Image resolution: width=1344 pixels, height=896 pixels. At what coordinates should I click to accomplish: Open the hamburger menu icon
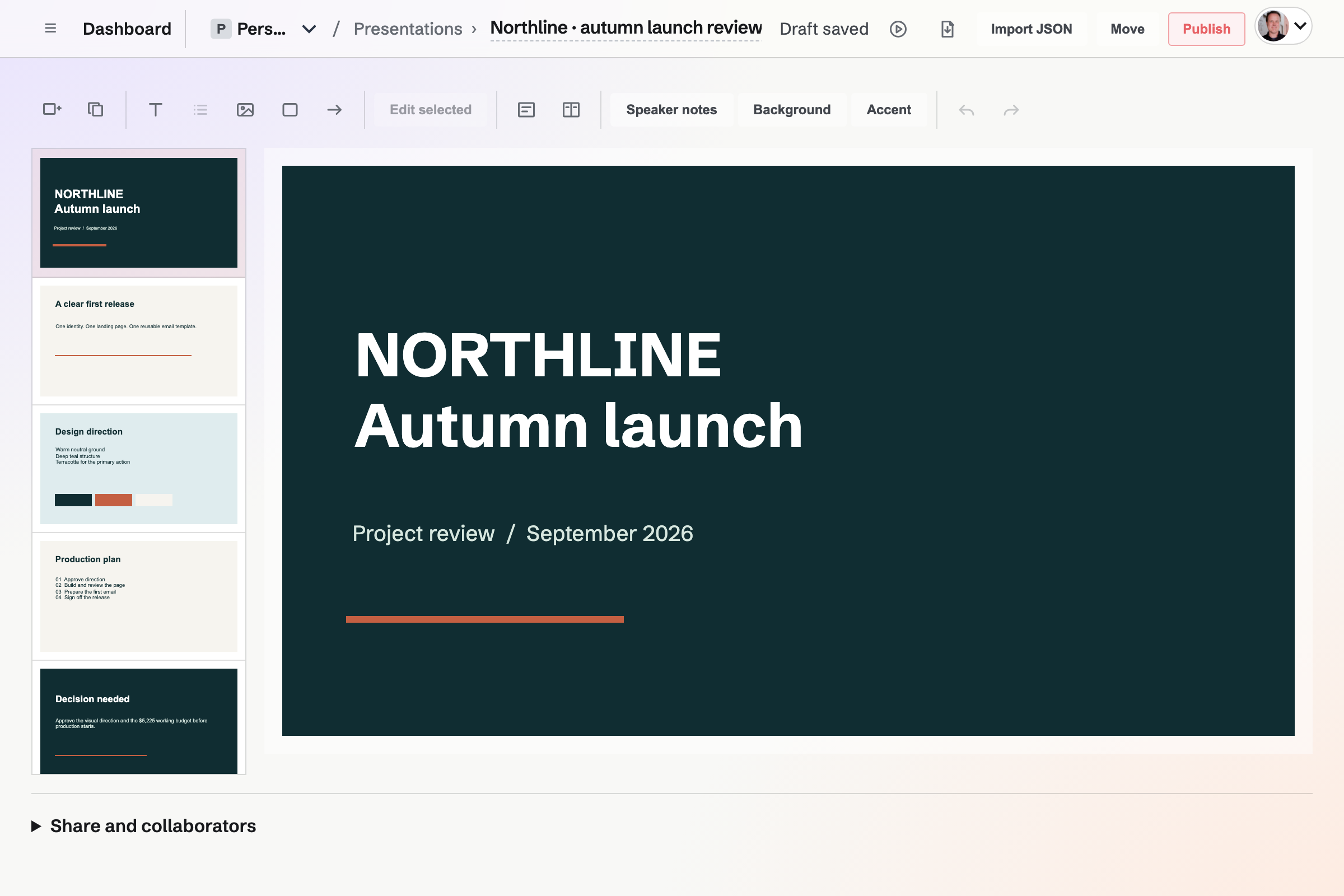coord(50,29)
